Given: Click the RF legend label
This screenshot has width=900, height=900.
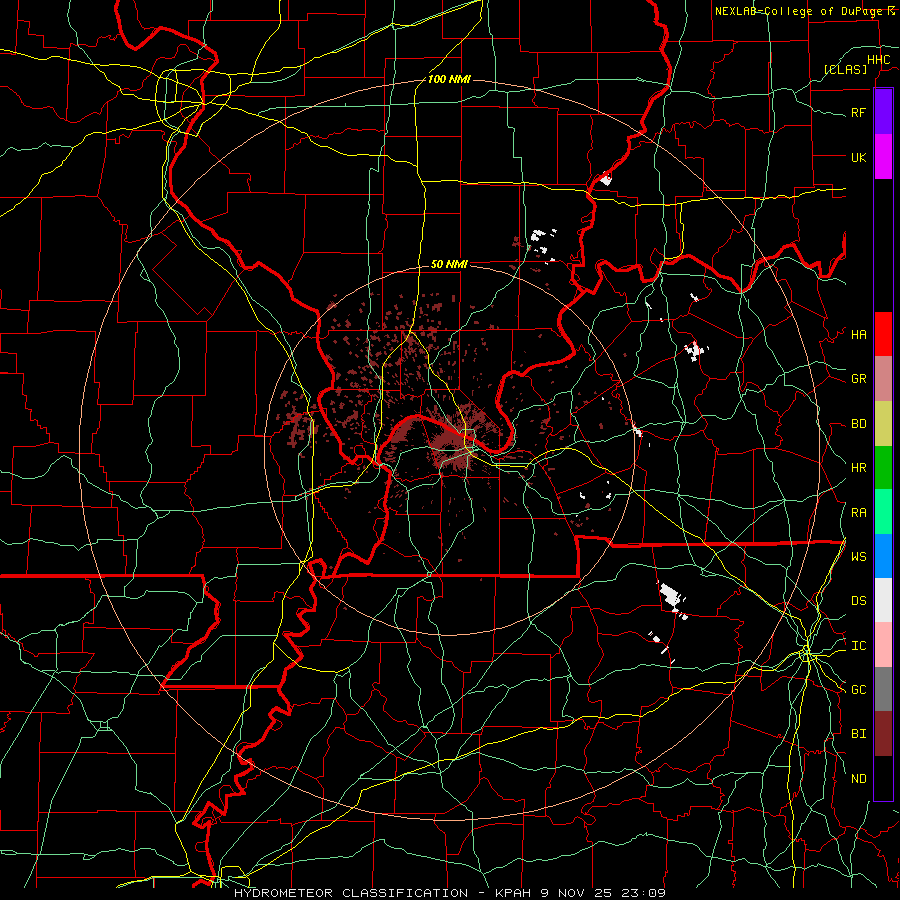Looking at the screenshot, I should tap(859, 112).
